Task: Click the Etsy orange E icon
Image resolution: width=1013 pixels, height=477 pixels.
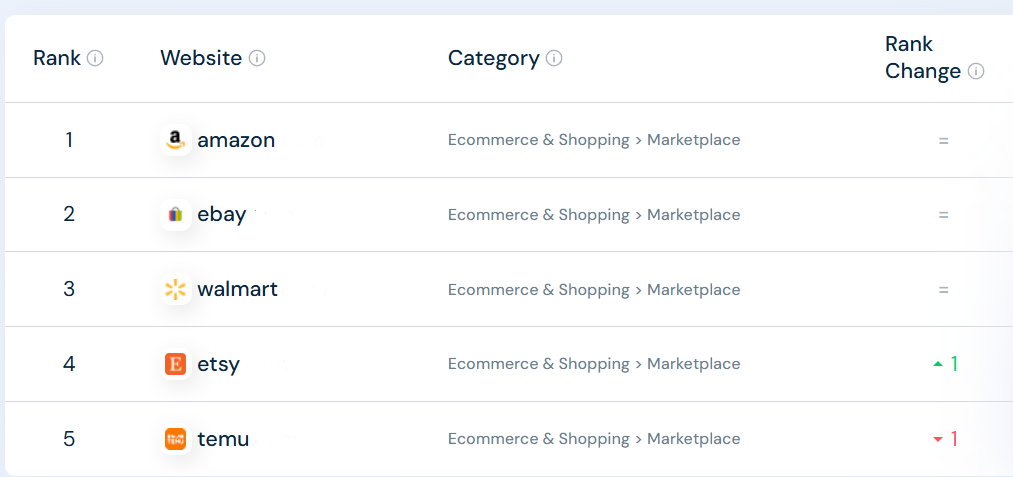Action: [x=176, y=364]
